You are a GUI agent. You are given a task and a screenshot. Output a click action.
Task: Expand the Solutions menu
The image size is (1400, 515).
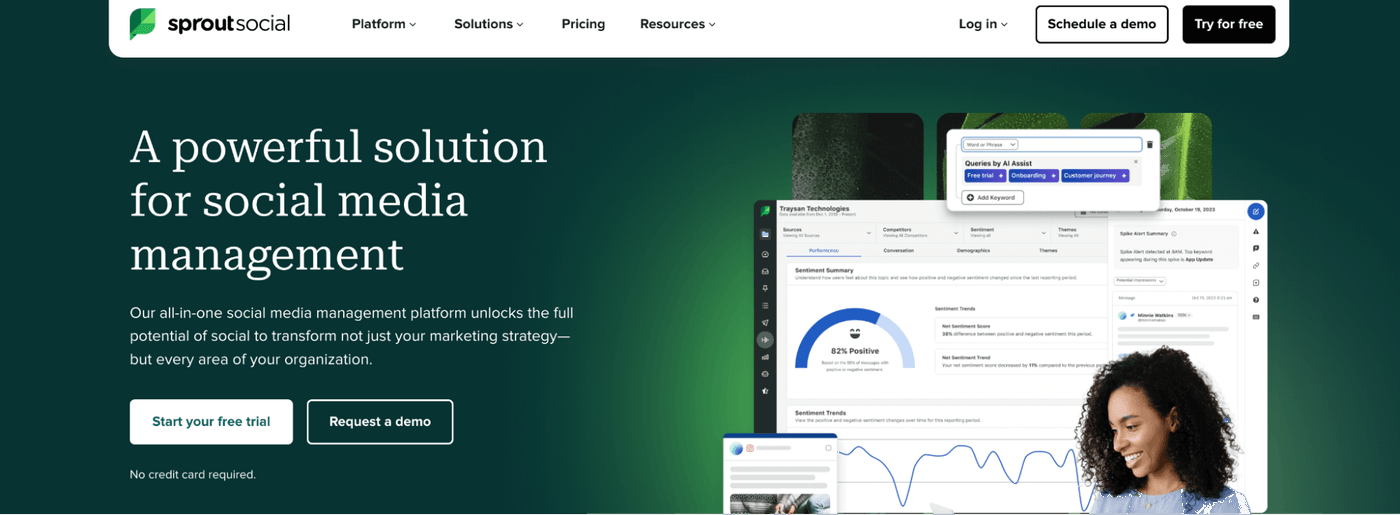click(x=488, y=24)
